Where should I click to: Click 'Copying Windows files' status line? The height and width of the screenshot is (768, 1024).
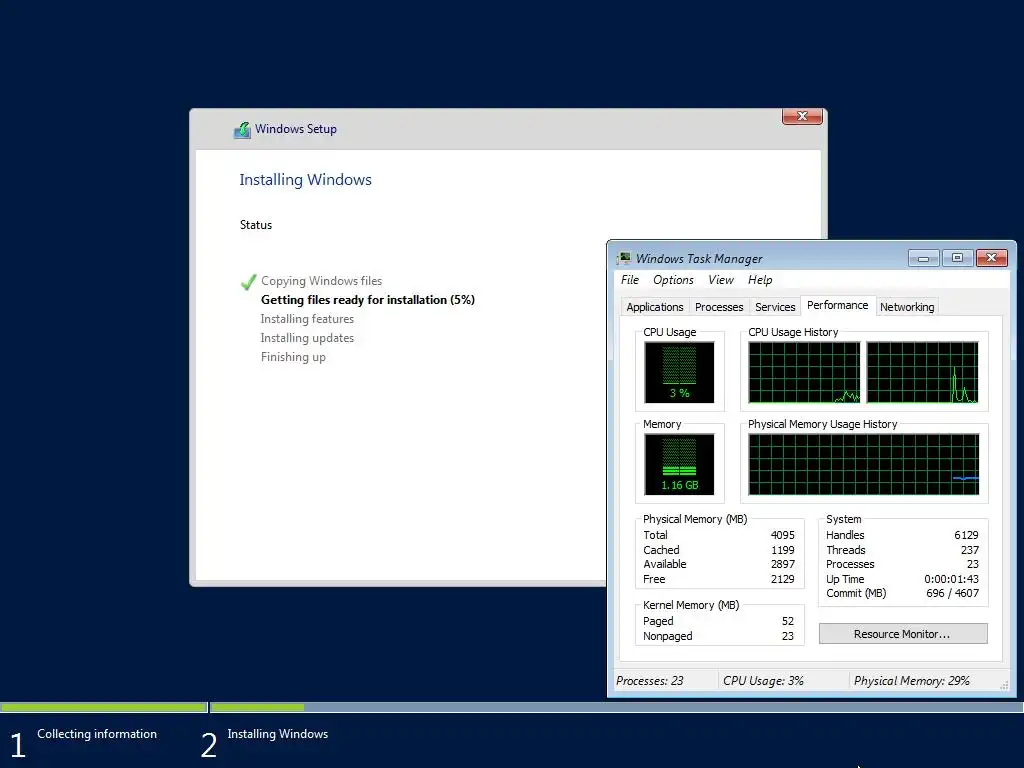pos(321,281)
